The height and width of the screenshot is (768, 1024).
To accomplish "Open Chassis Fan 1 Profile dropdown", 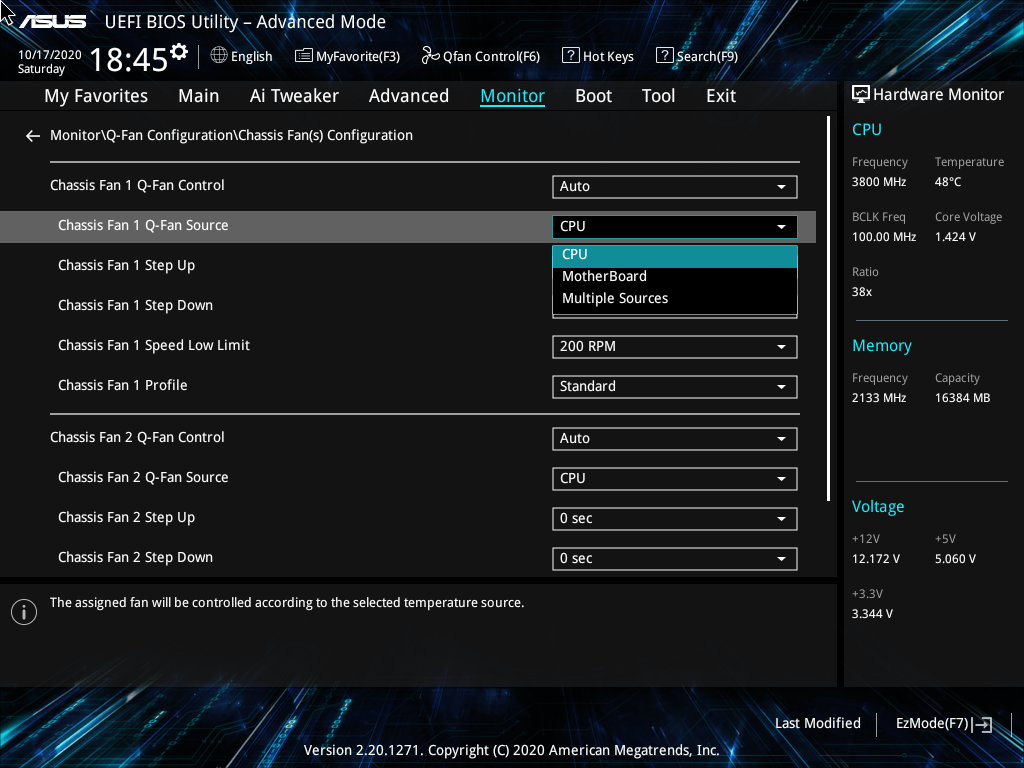I will tap(675, 387).
